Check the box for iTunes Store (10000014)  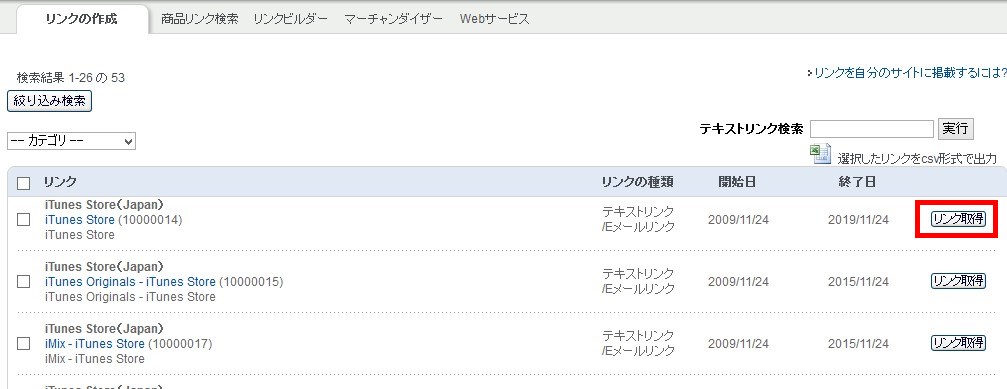(24, 220)
